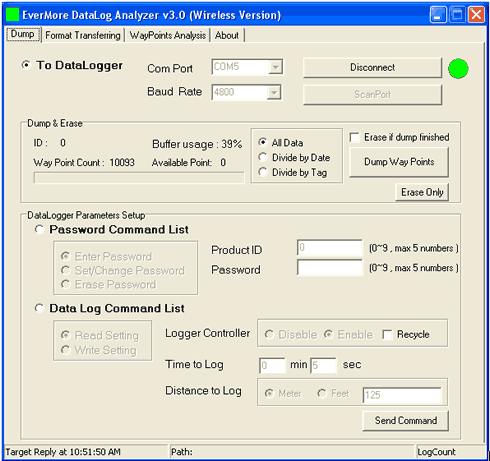The image size is (490, 461).
Task: Close the DataLog Analyzer window
Action: coord(477,15)
